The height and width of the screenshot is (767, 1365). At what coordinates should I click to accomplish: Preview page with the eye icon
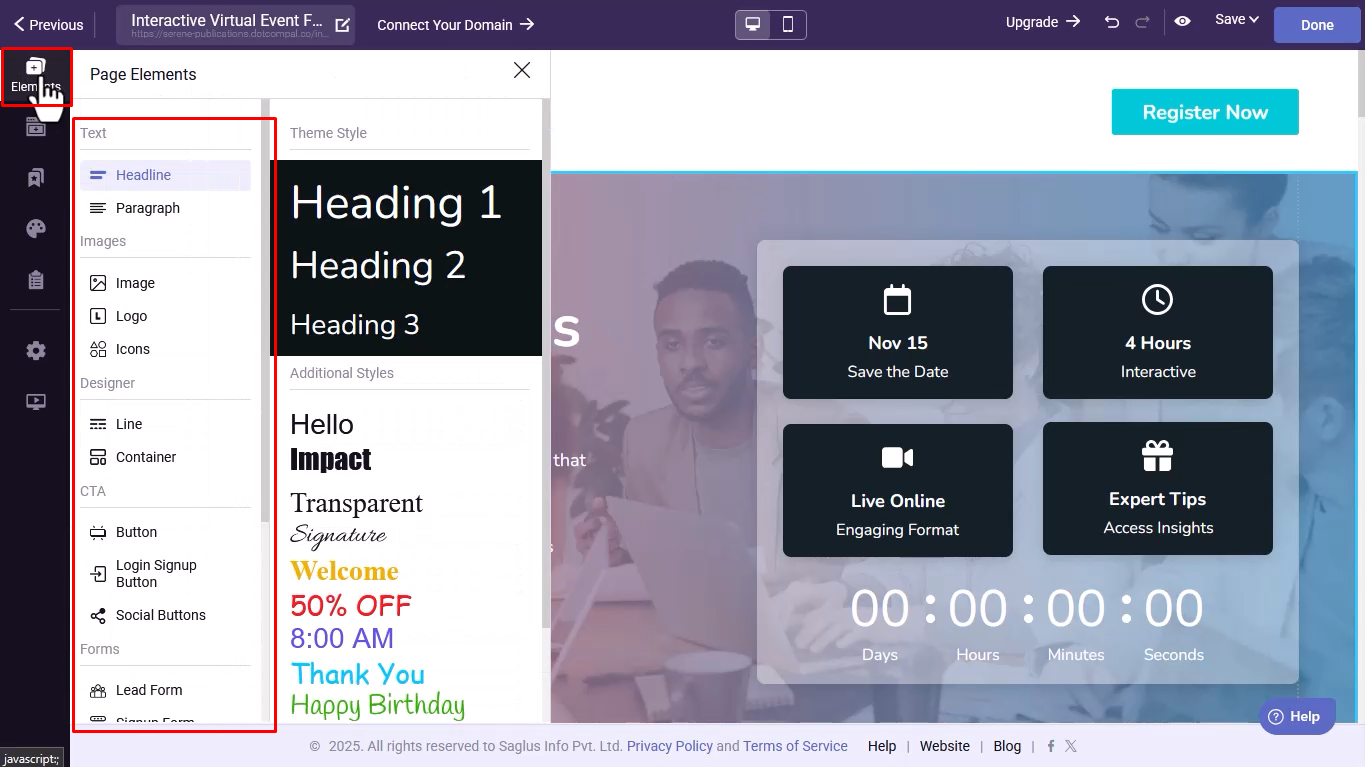1183,21
